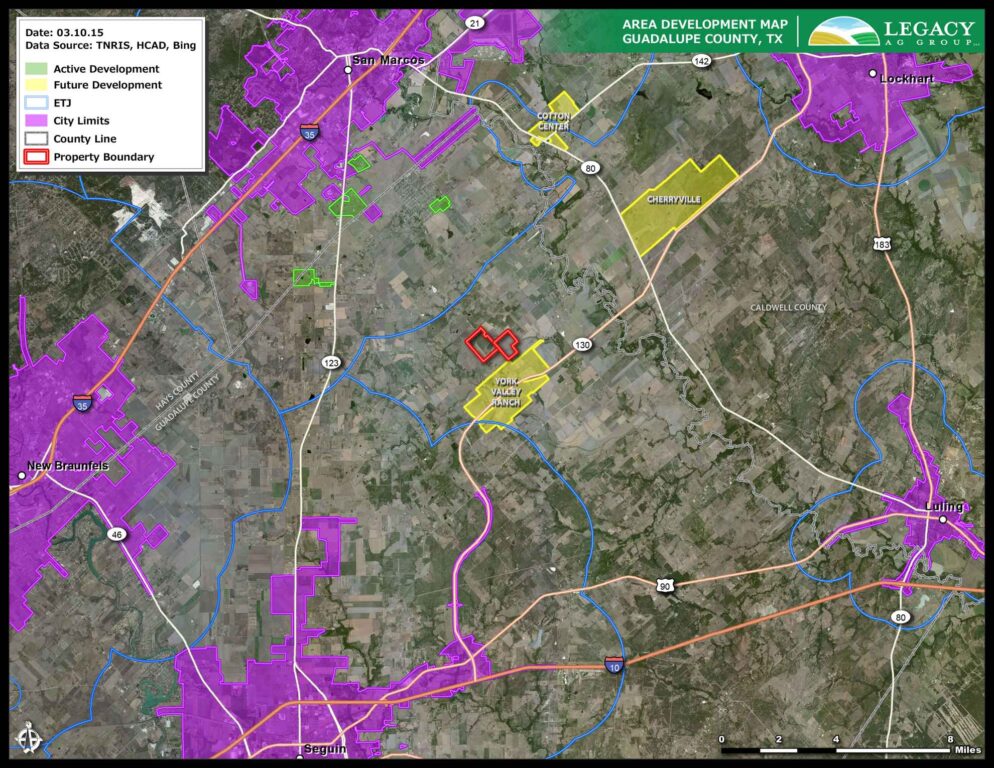994x768 pixels.
Task: Click the "New Braunfels" city label
Action: click(x=68, y=465)
